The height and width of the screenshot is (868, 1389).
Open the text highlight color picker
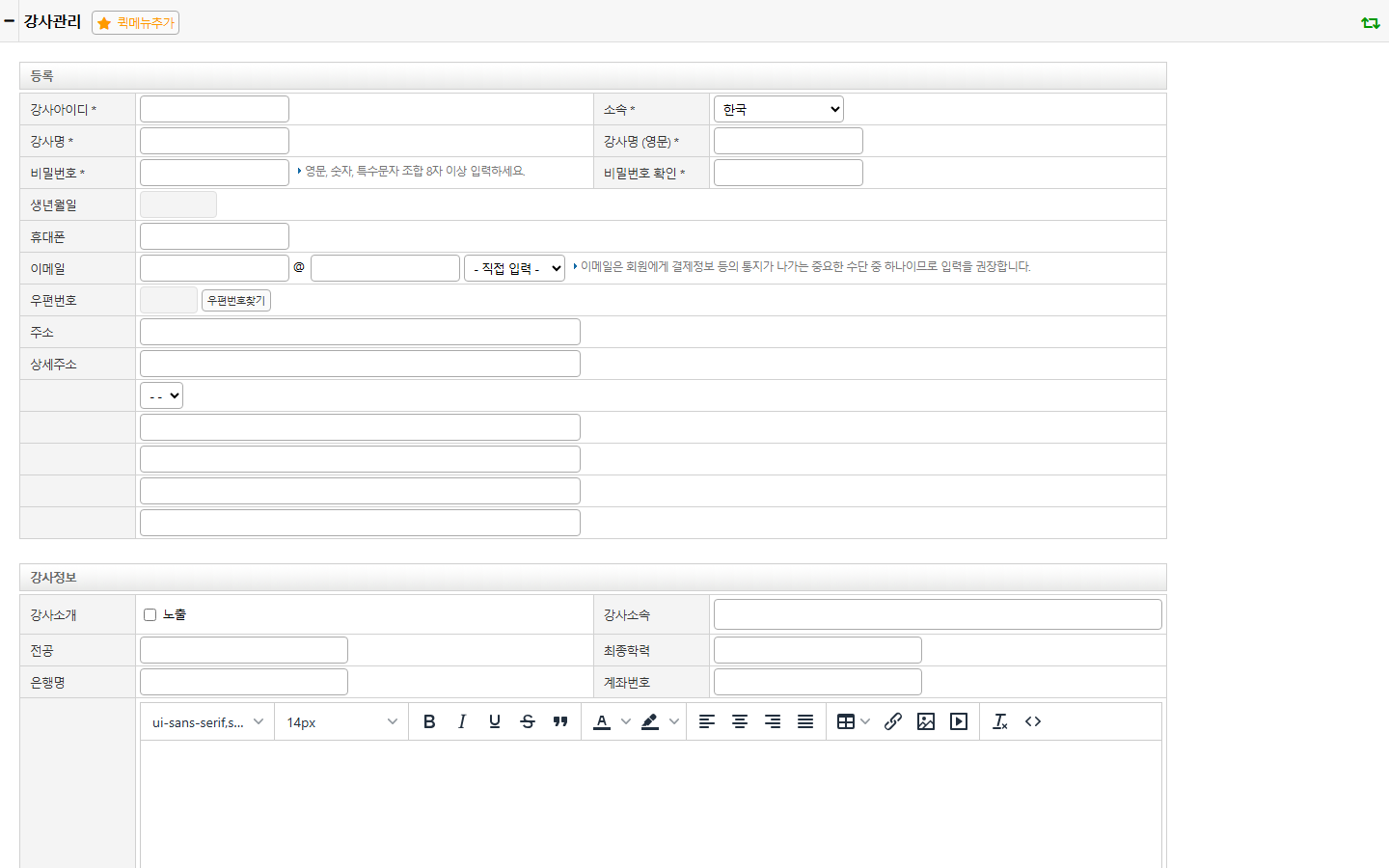pos(660,721)
